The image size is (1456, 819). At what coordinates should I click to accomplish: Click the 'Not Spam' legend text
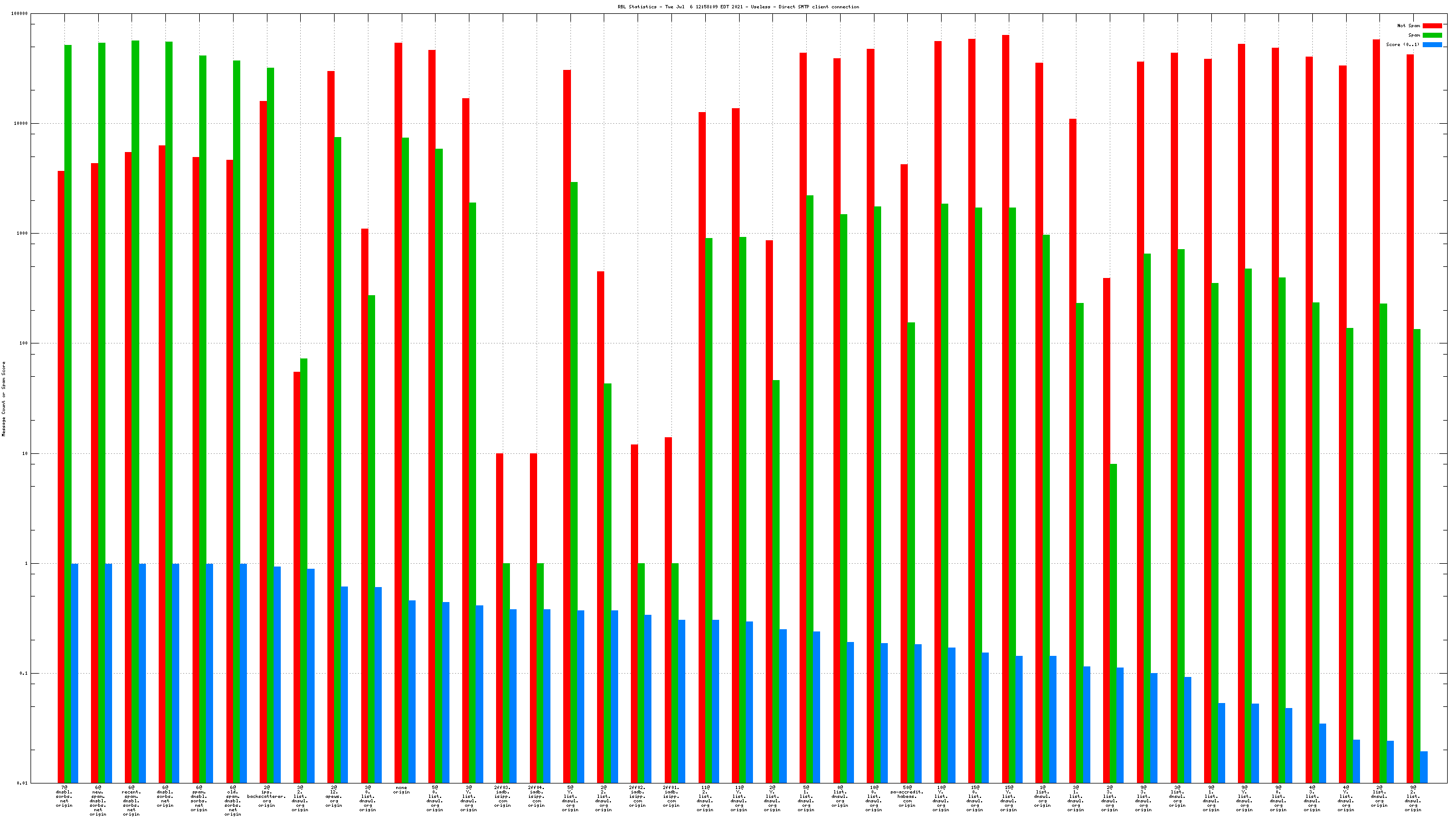click(x=1408, y=26)
